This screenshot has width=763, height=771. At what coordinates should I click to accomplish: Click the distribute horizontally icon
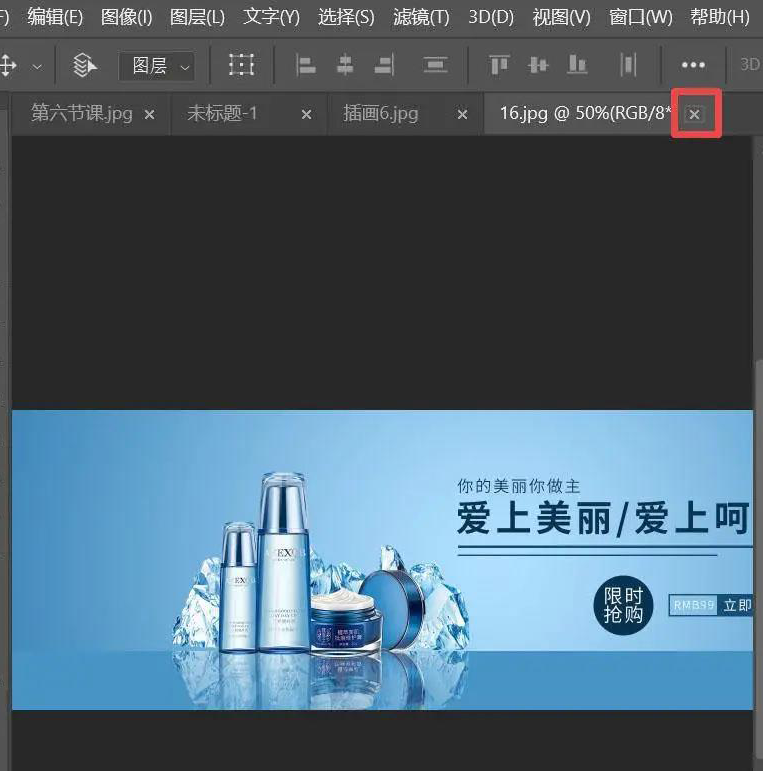628,65
